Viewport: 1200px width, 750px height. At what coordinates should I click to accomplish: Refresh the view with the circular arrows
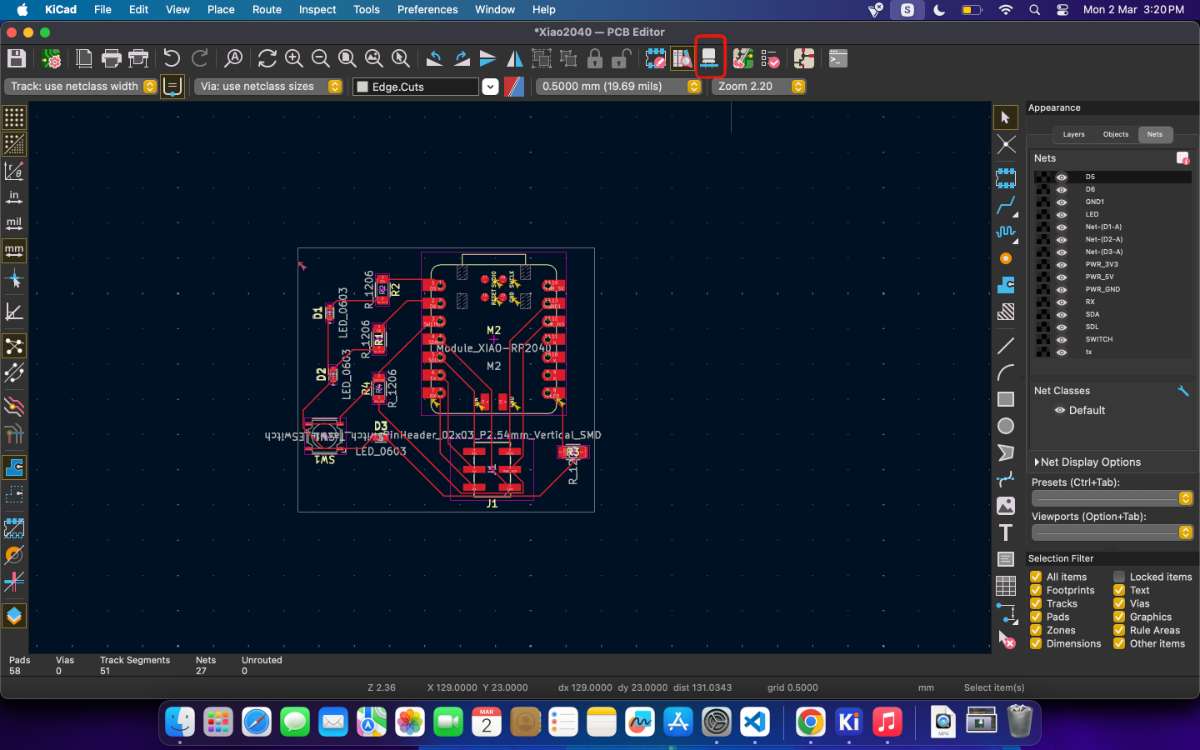(x=267, y=59)
